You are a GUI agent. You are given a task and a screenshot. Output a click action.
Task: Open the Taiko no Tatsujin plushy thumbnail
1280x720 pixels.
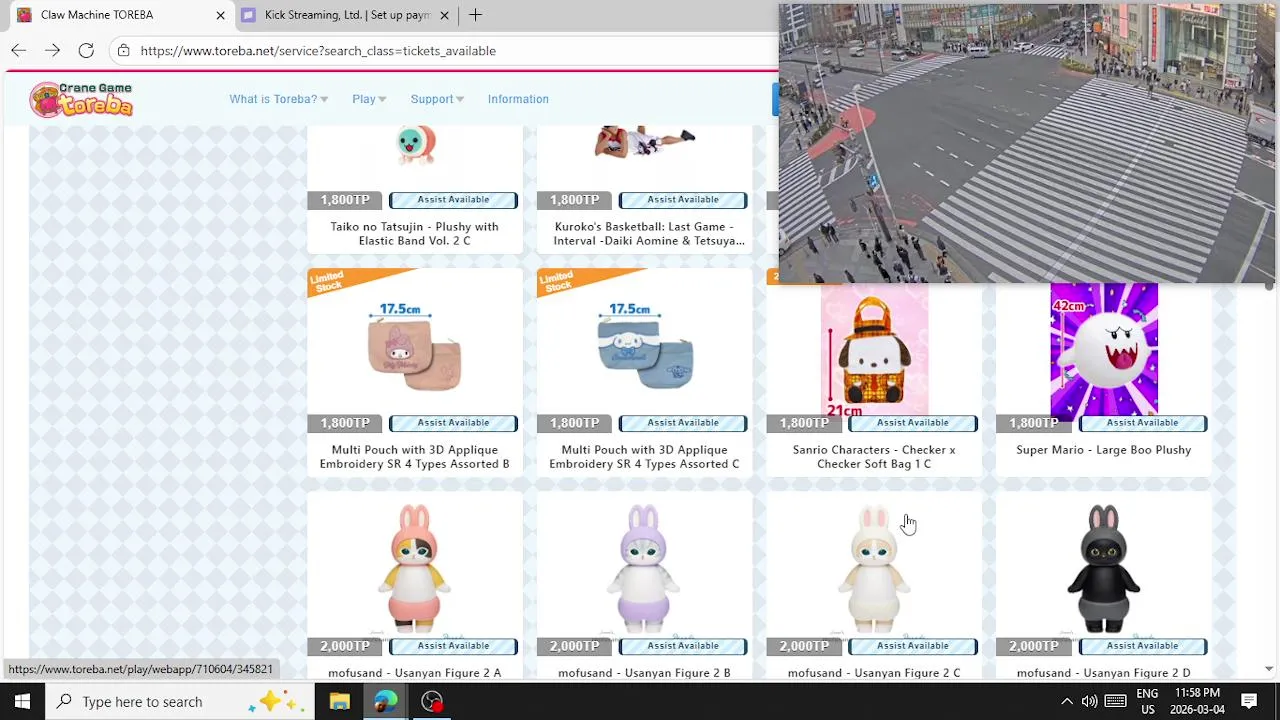(x=414, y=146)
